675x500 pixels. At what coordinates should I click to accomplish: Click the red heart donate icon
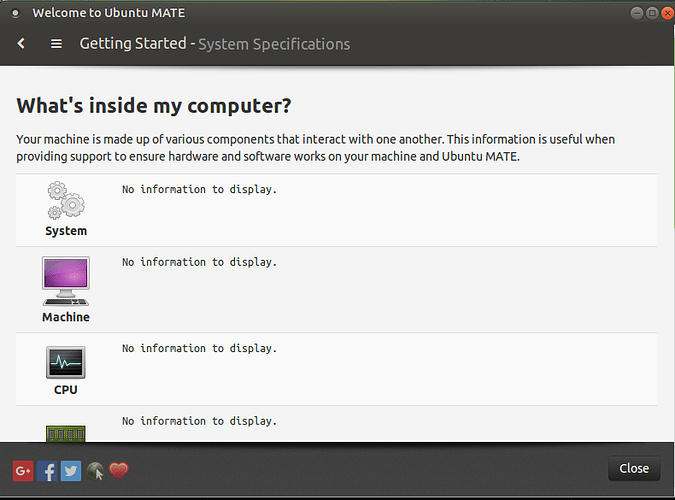(x=118, y=470)
